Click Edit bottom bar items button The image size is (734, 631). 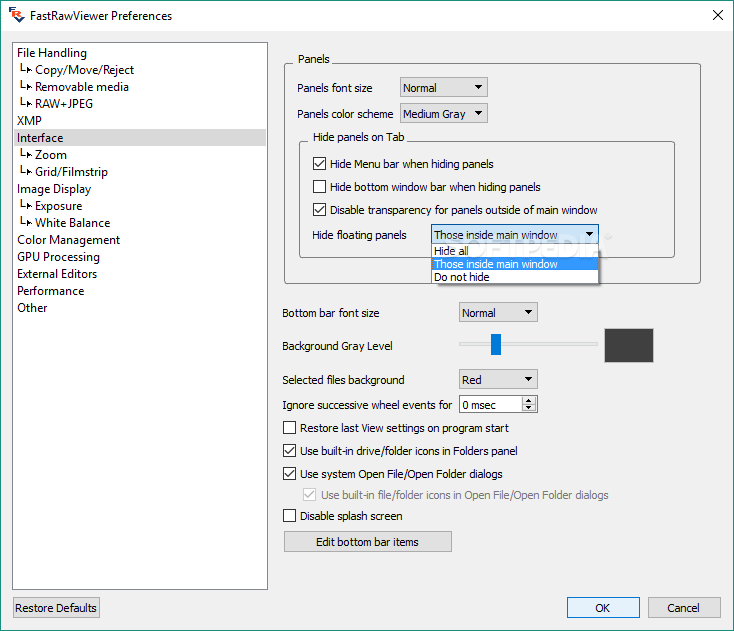pyautogui.click(x=367, y=542)
